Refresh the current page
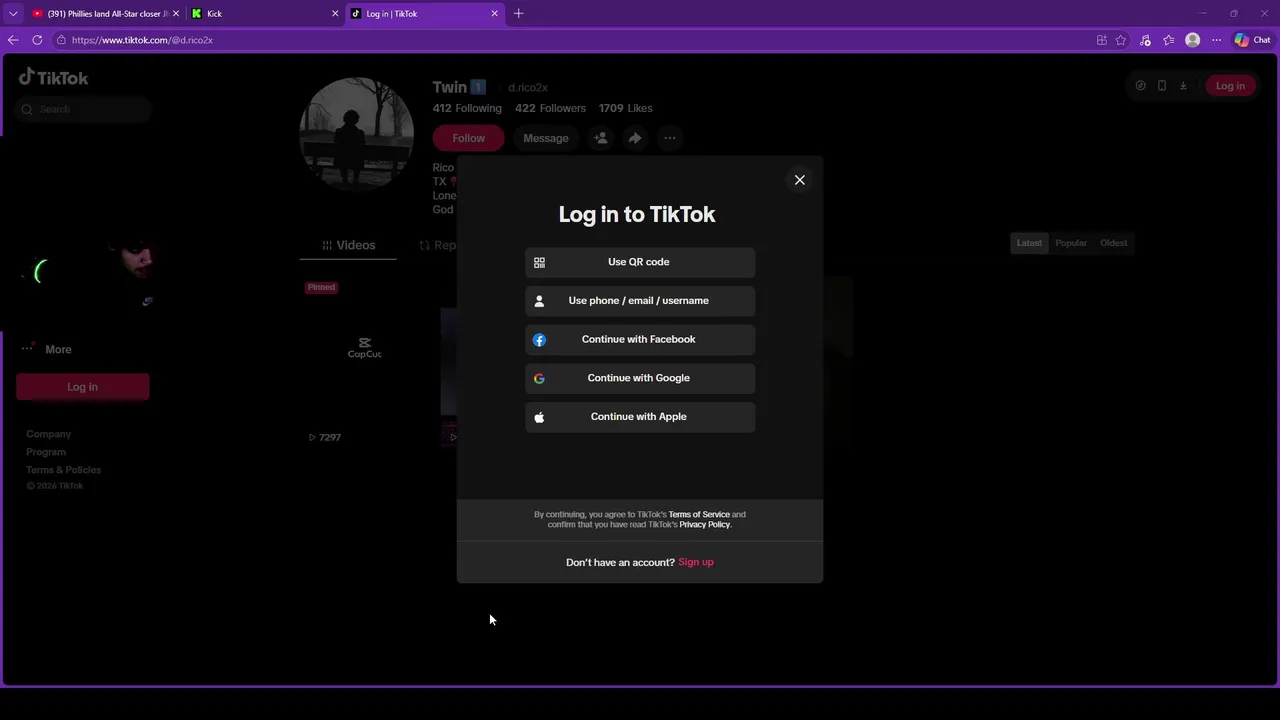 pyautogui.click(x=37, y=40)
